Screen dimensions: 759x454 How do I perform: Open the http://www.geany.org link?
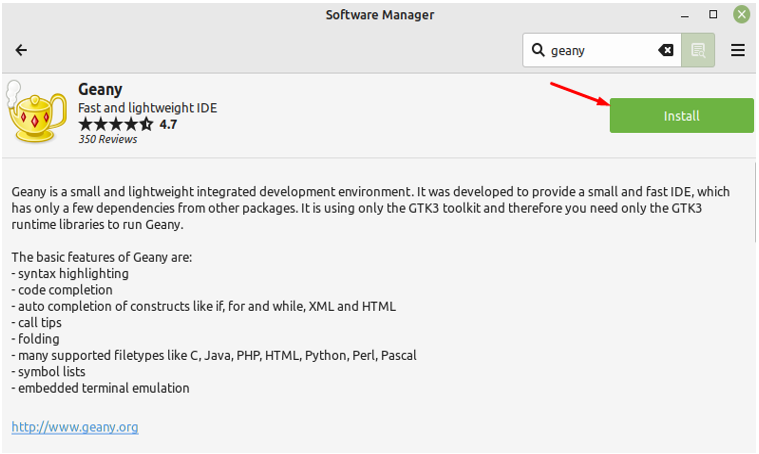75,427
